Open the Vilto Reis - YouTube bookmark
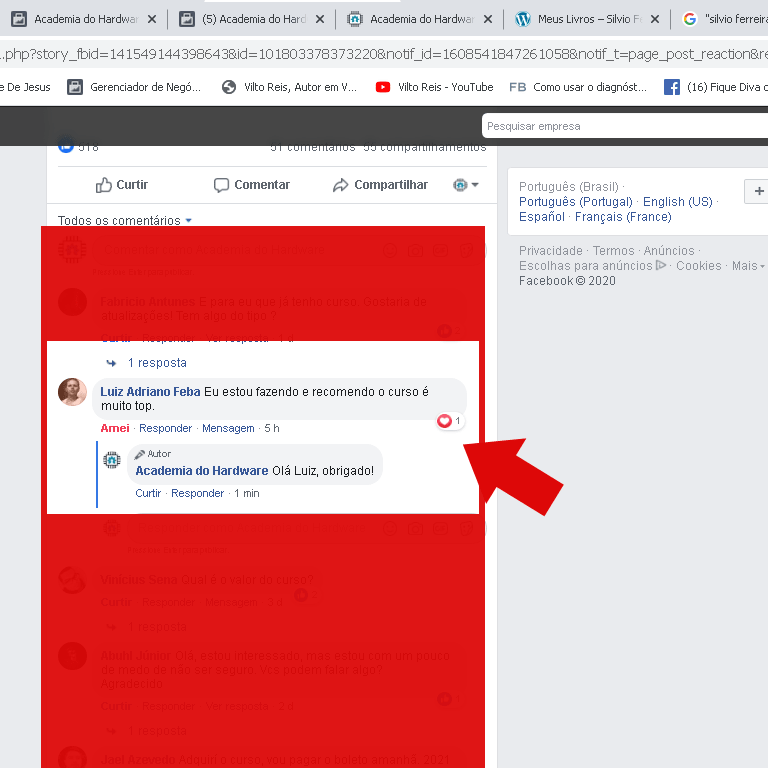The image size is (768, 768). click(x=434, y=87)
